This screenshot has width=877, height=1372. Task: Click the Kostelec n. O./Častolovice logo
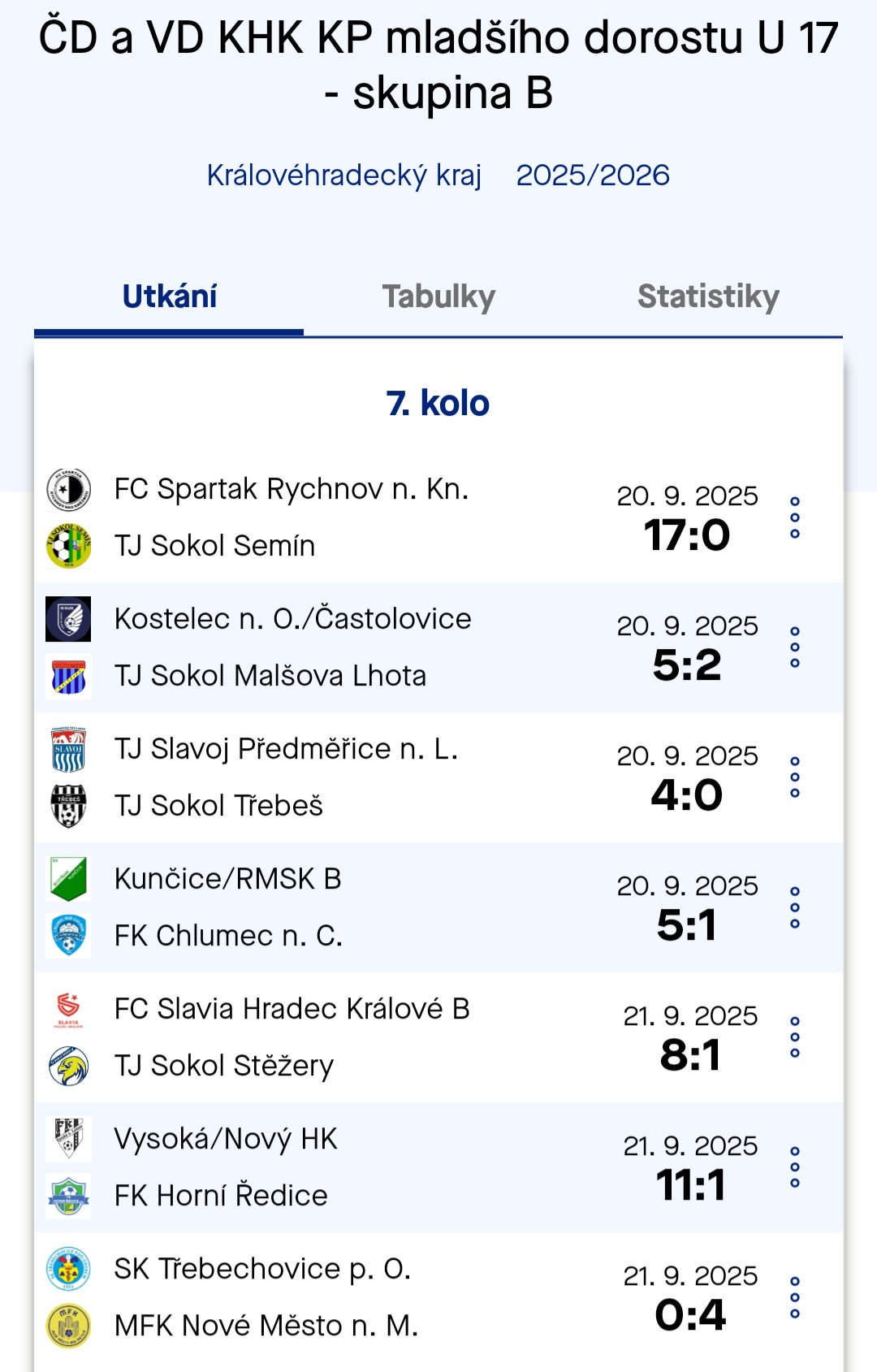click(x=68, y=619)
